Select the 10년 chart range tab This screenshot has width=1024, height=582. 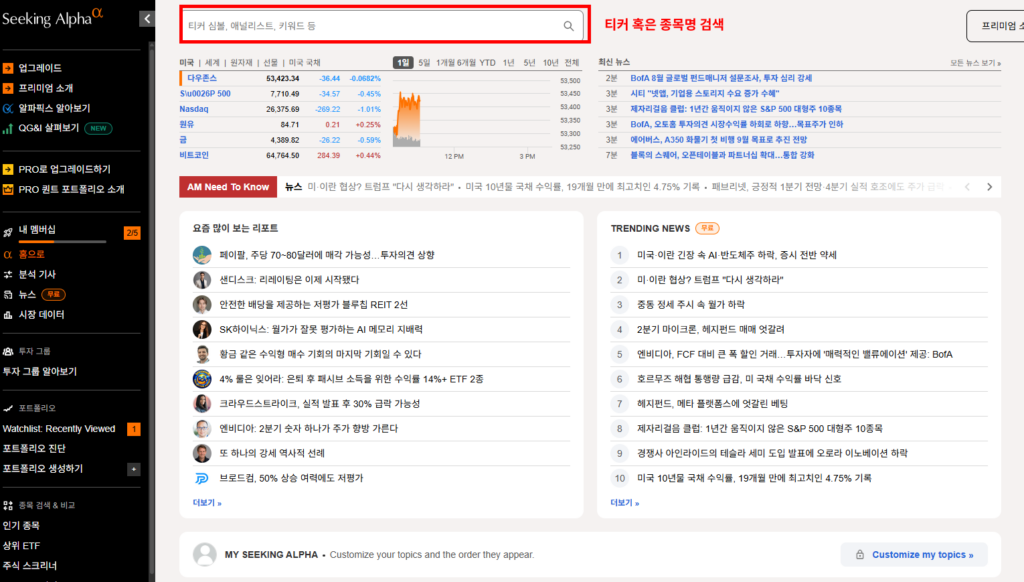[551, 63]
